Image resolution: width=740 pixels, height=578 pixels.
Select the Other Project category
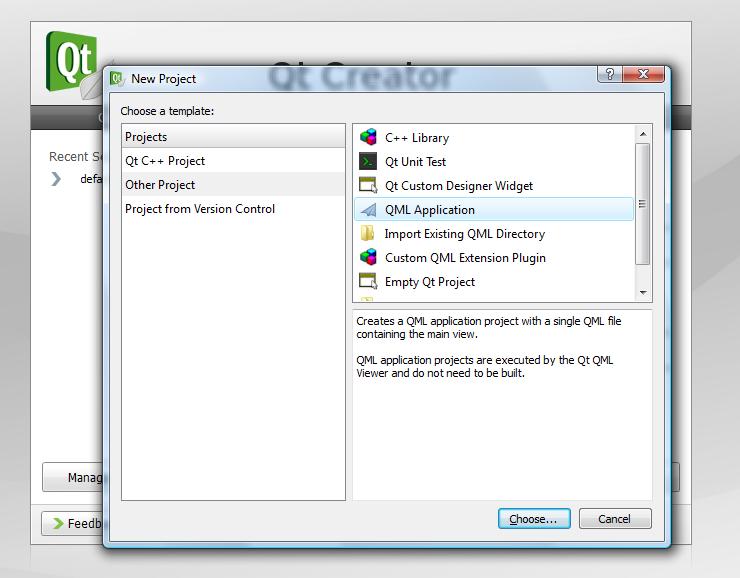click(x=233, y=185)
